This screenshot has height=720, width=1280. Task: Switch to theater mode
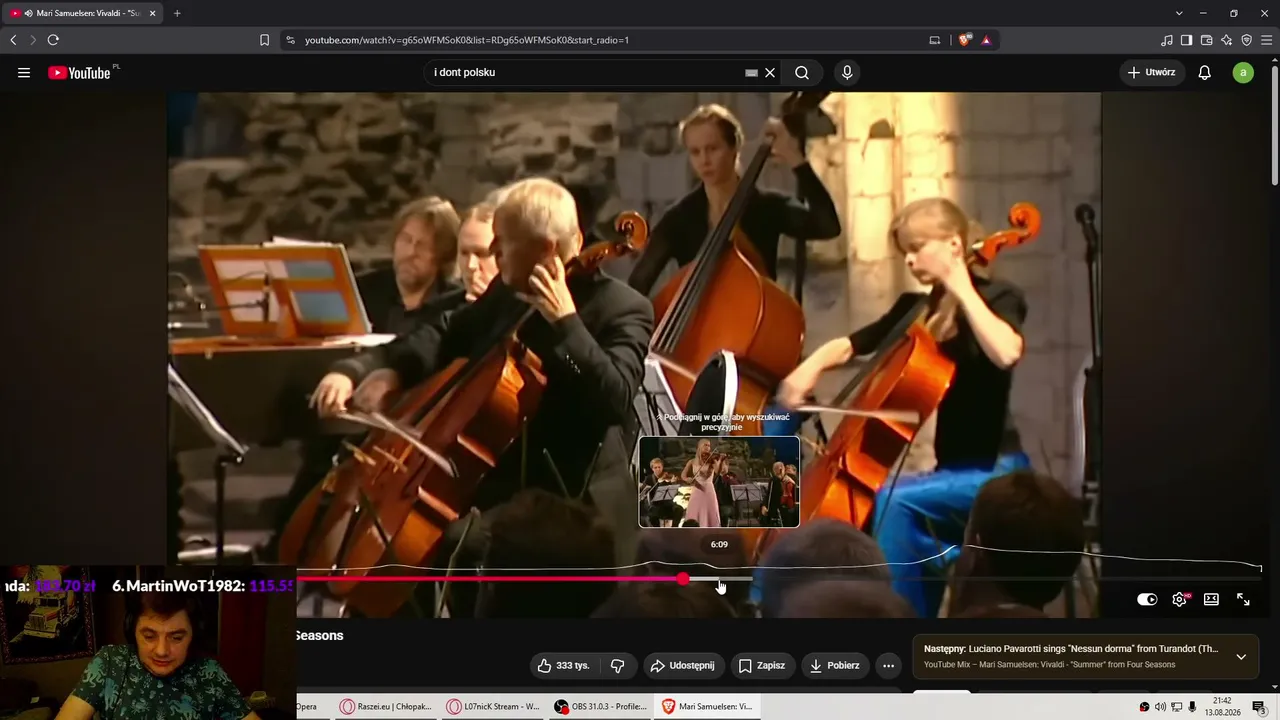point(1211,599)
